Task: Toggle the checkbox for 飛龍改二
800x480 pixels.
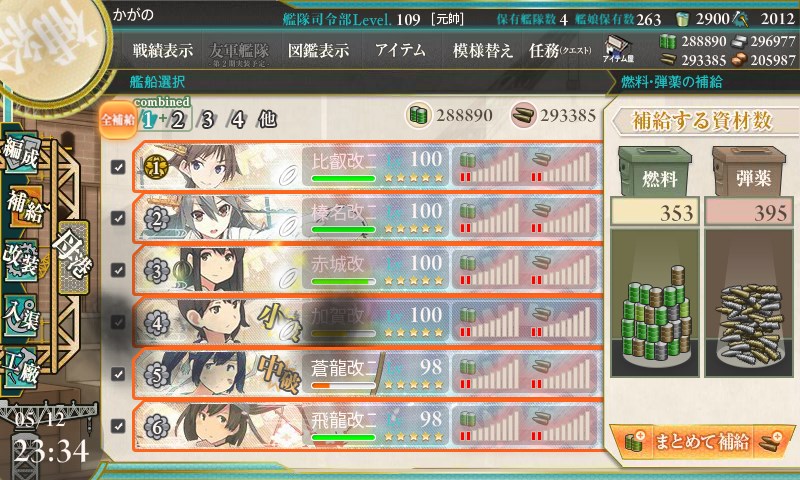Action: click(118, 425)
